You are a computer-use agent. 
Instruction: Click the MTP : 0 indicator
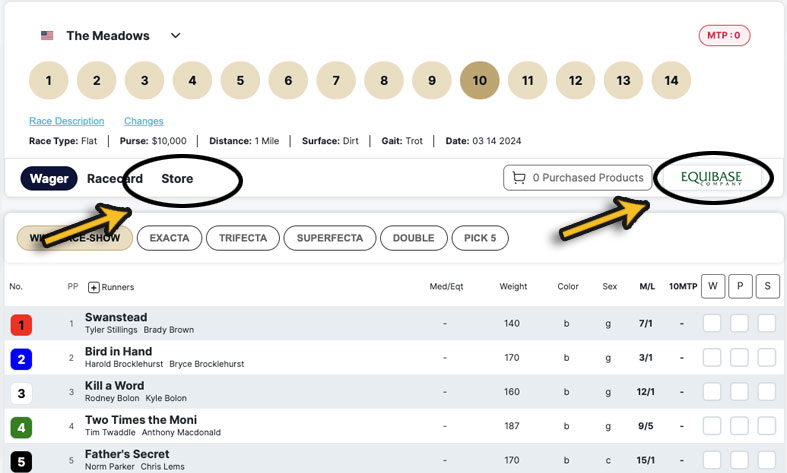(x=724, y=36)
